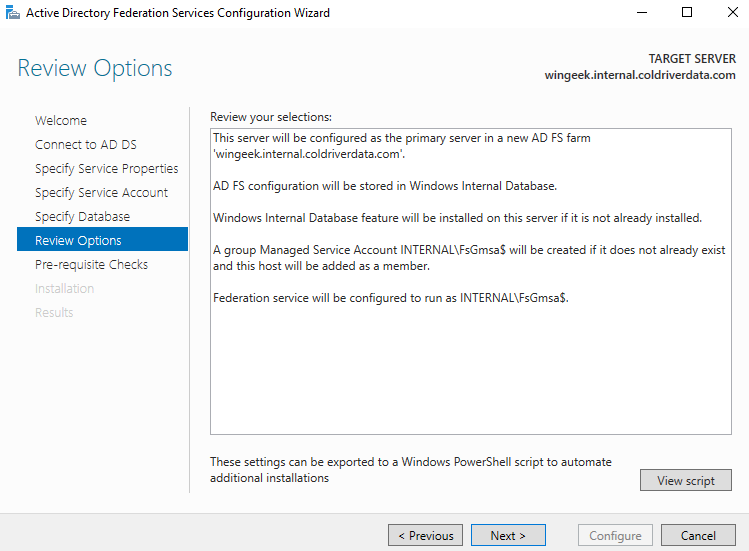Open the Connect to AD DS step
749x551 pixels.
tap(85, 144)
